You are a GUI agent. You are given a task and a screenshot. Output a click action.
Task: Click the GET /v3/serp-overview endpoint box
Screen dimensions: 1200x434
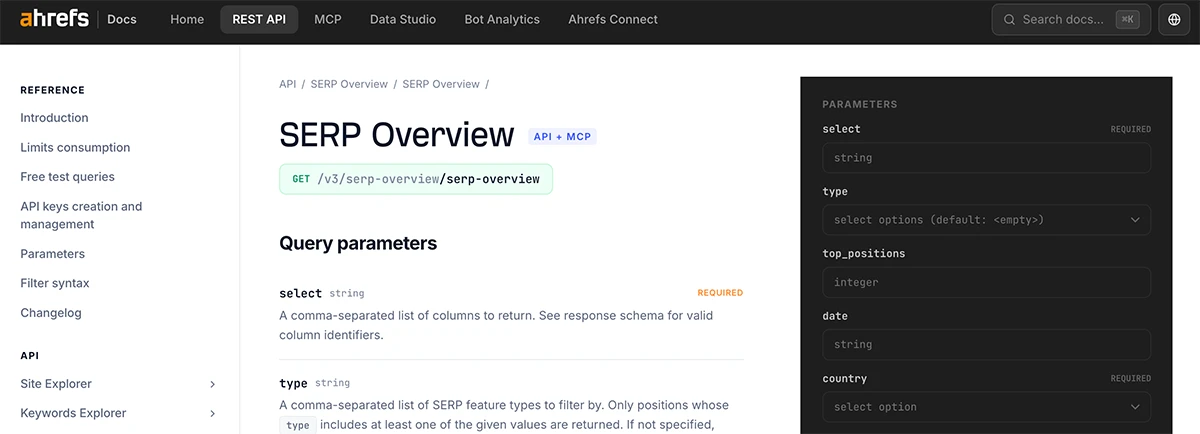[x=416, y=179]
